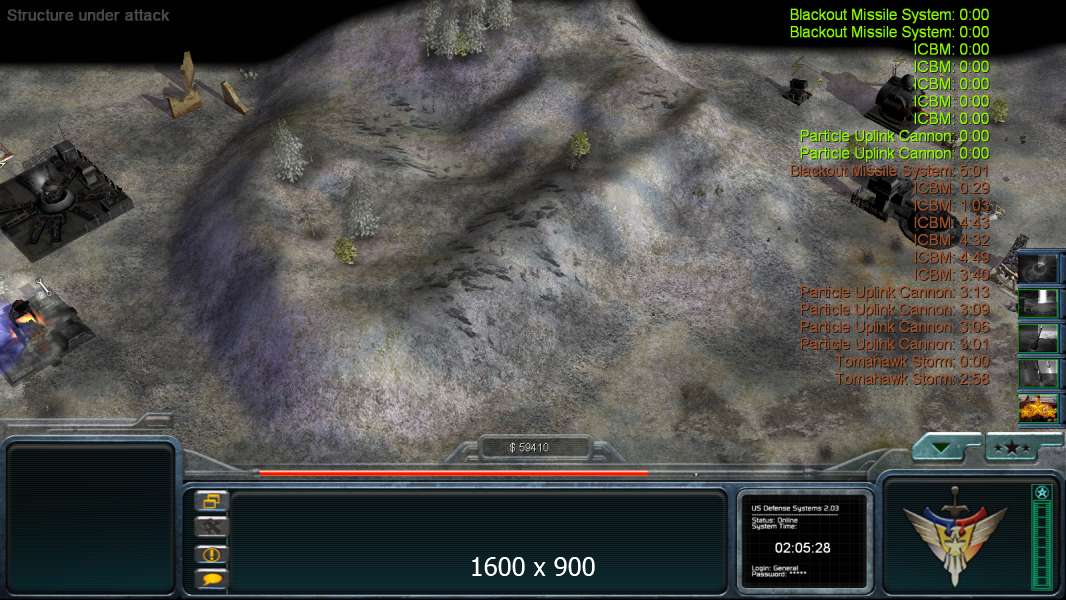1066x600 pixels.
Task: Click the star icon above the green rank bar
Action: click(1042, 493)
